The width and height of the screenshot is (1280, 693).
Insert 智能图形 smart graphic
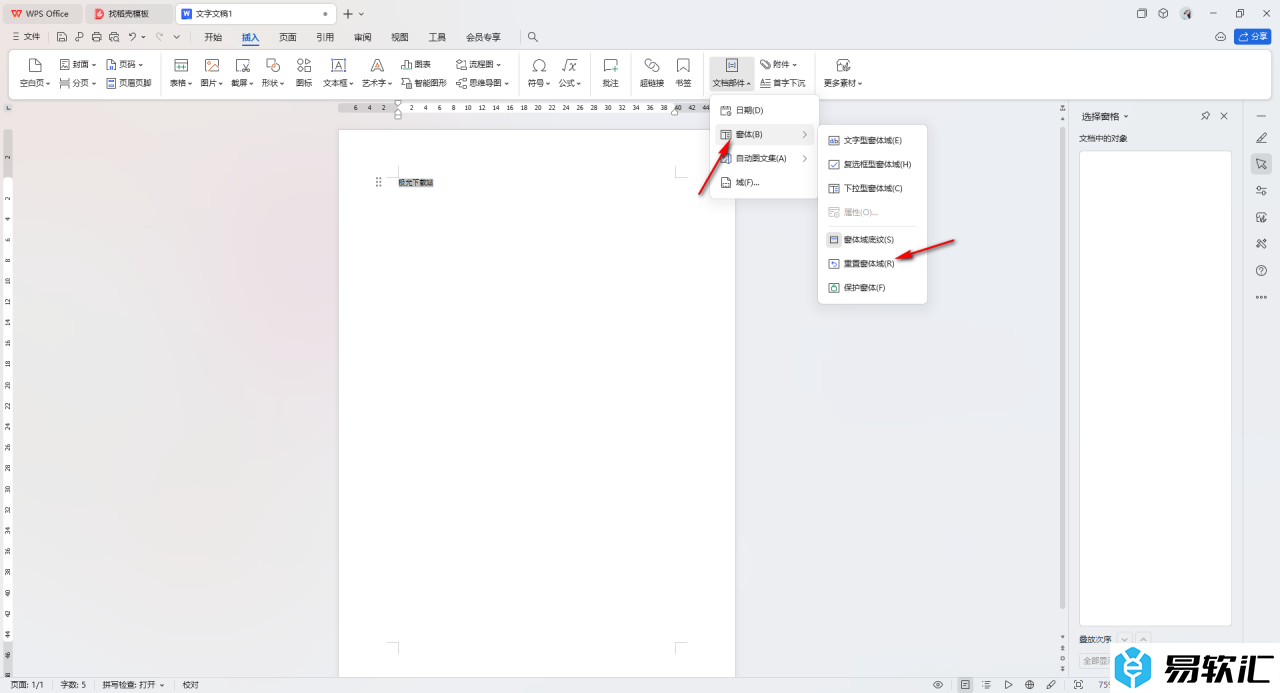[424, 83]
